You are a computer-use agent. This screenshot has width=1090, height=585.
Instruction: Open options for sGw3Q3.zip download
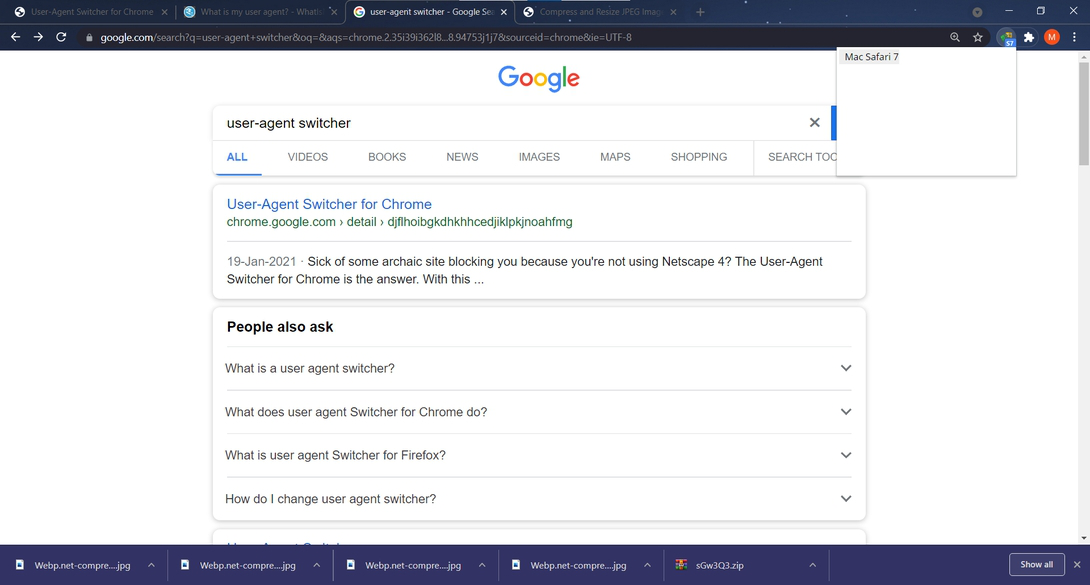click(x=812, y=565)
